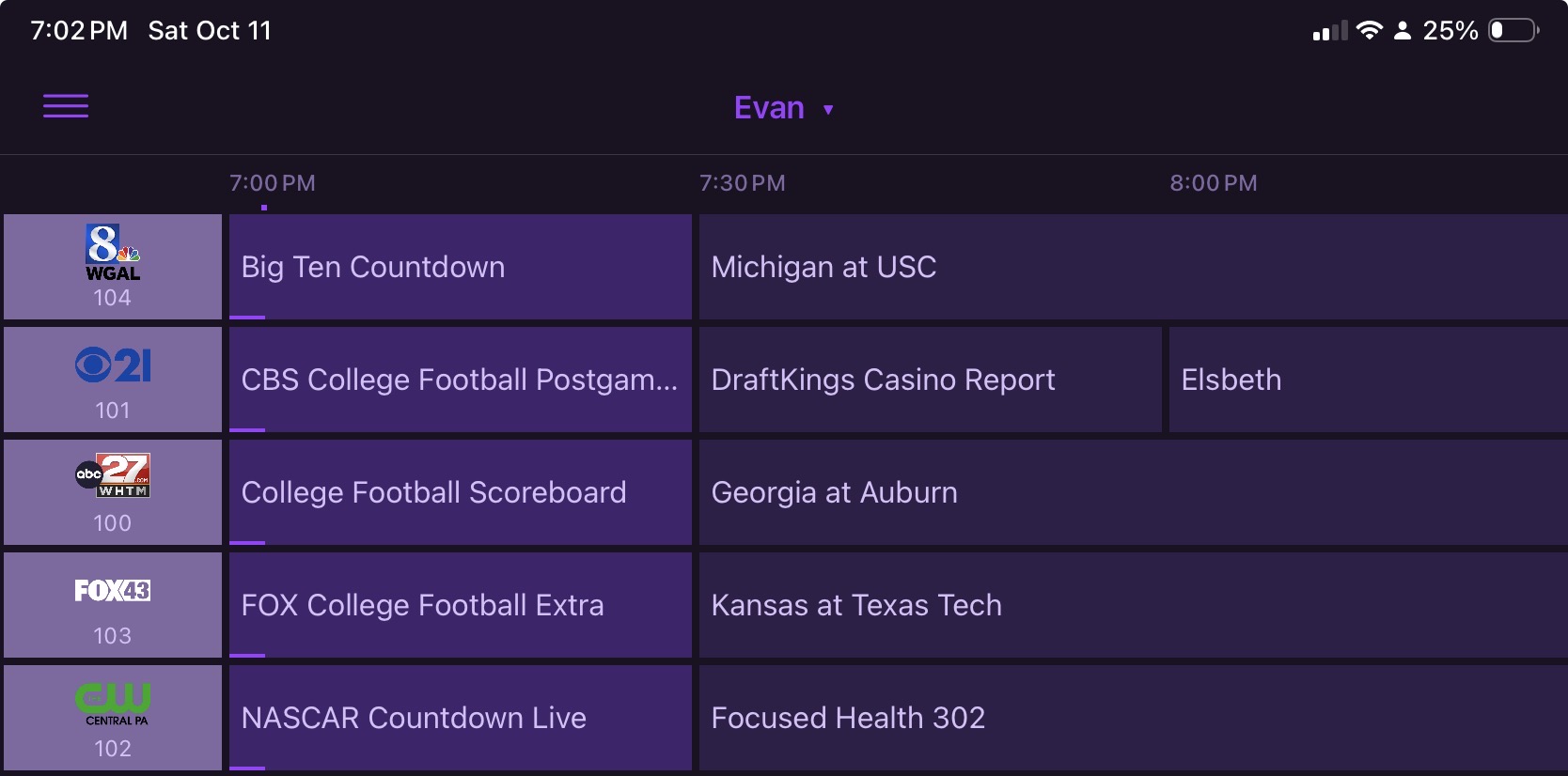Open Michigan at USC listing
Image resolution: width=1568 pixels, height=776 pixels.
click(x=1132, y=267)
